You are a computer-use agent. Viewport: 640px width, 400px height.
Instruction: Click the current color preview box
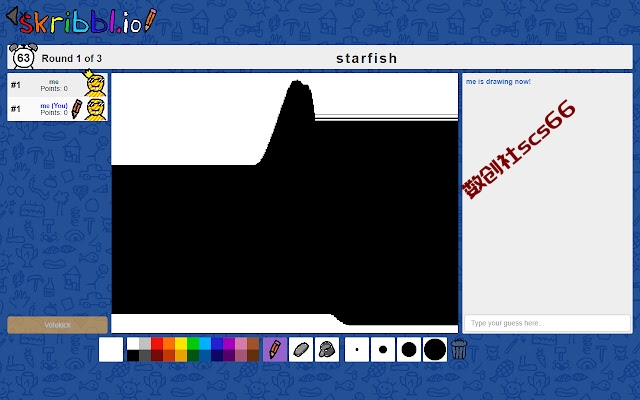tap(111, 349)
